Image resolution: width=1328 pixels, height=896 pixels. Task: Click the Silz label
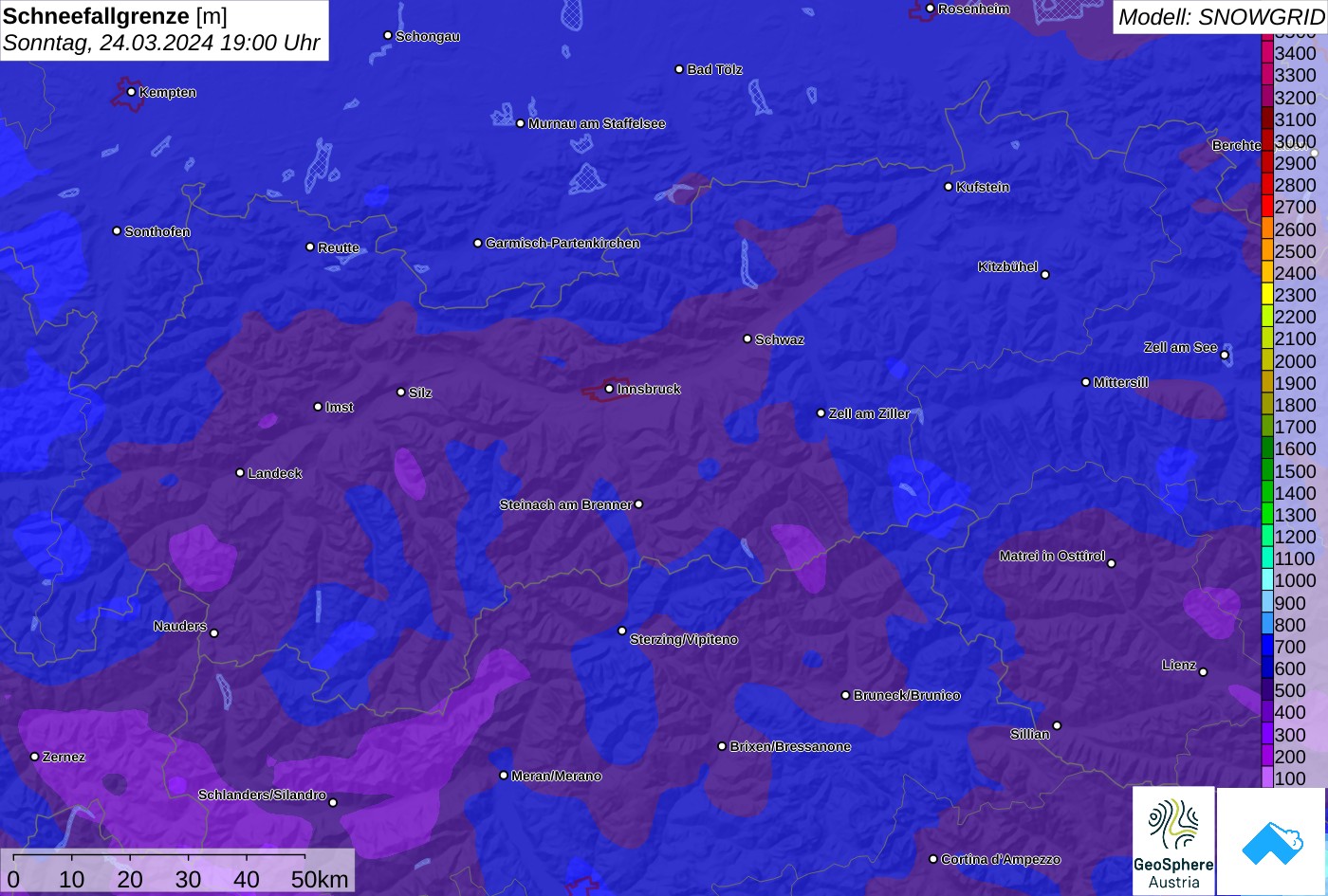coord(420,393)
